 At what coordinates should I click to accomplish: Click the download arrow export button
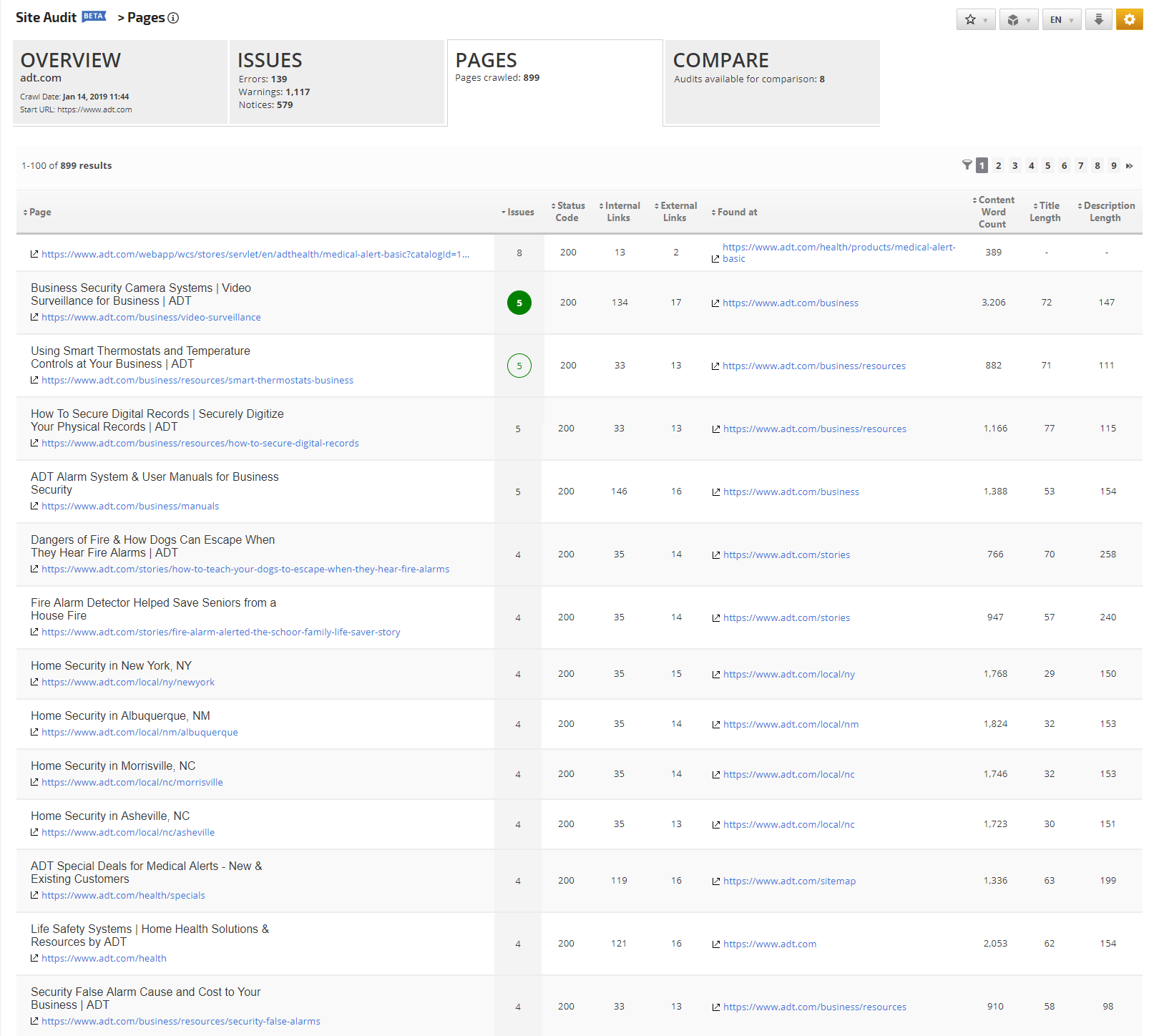[1098, 19]
